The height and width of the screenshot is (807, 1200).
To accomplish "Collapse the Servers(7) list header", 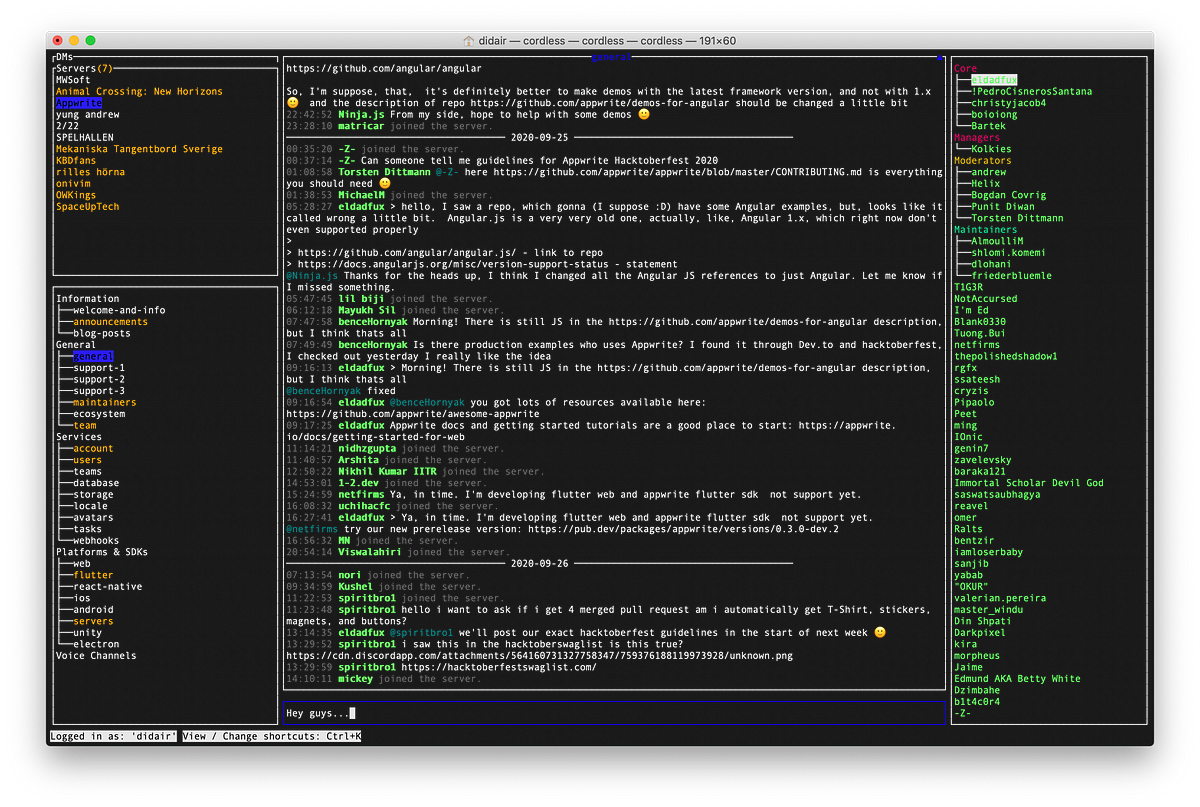I will click(84, 68).
